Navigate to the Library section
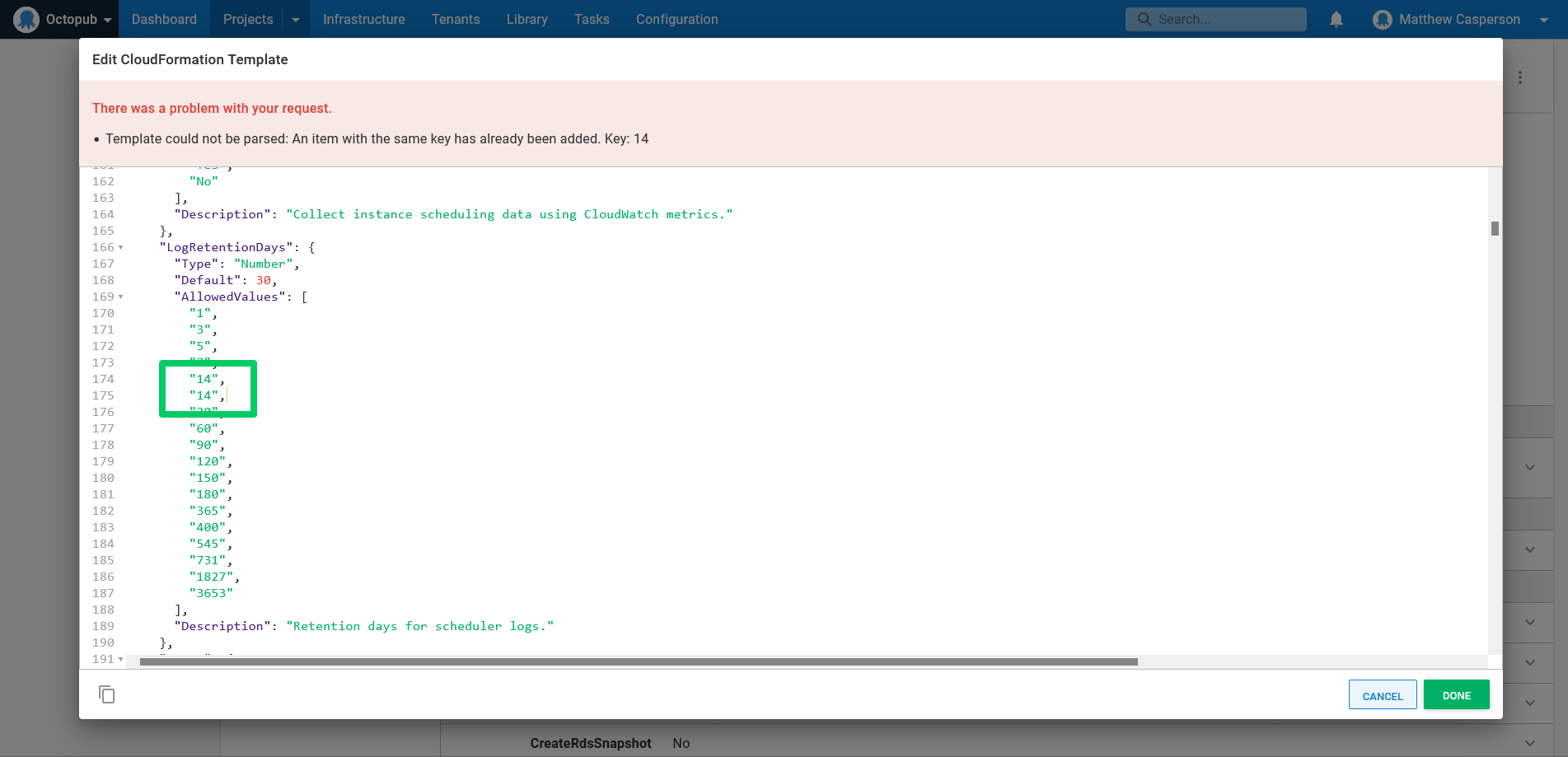The width and height of the screenshot is (1568, 757). [x=527, y=19]
